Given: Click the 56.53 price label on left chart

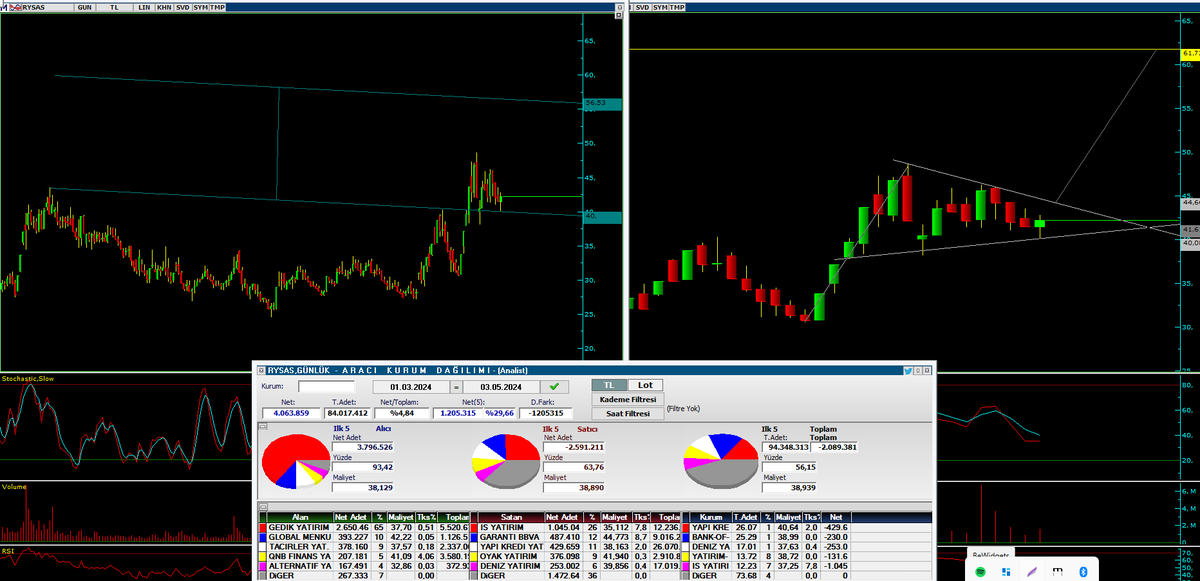Looking at the screenshot, I should coord(600,103).
